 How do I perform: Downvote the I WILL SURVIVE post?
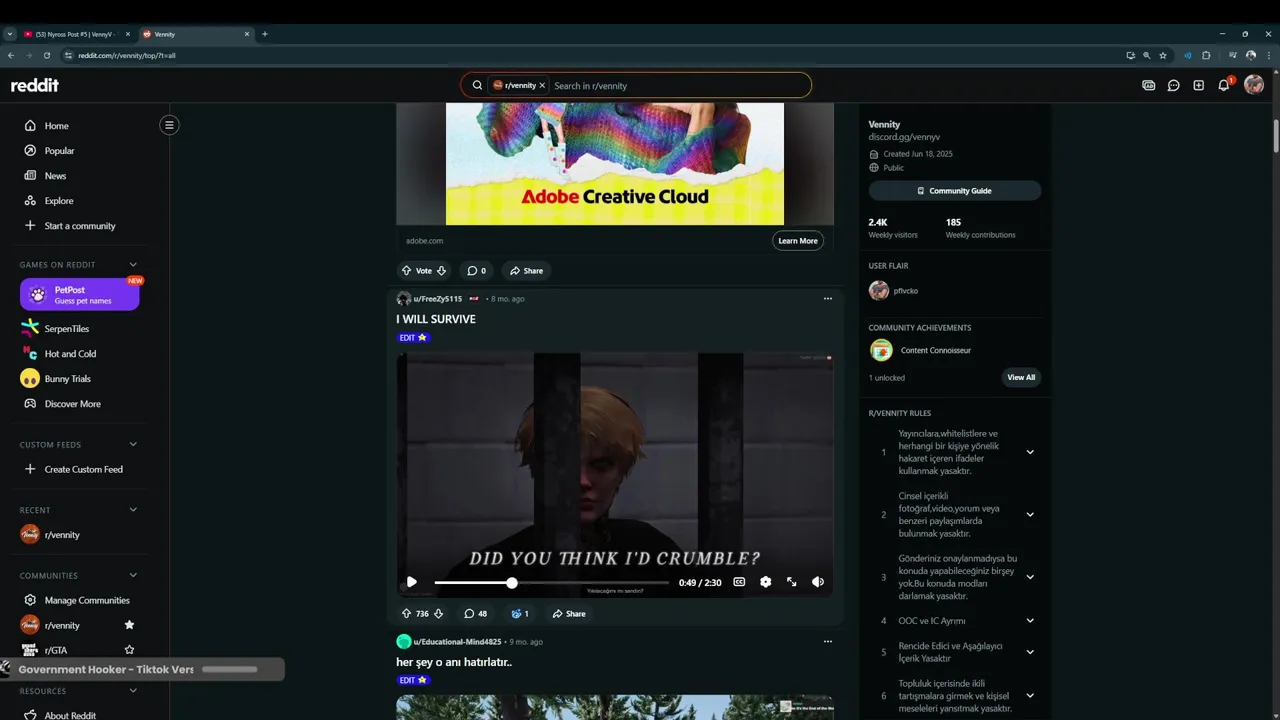(438, 613)
